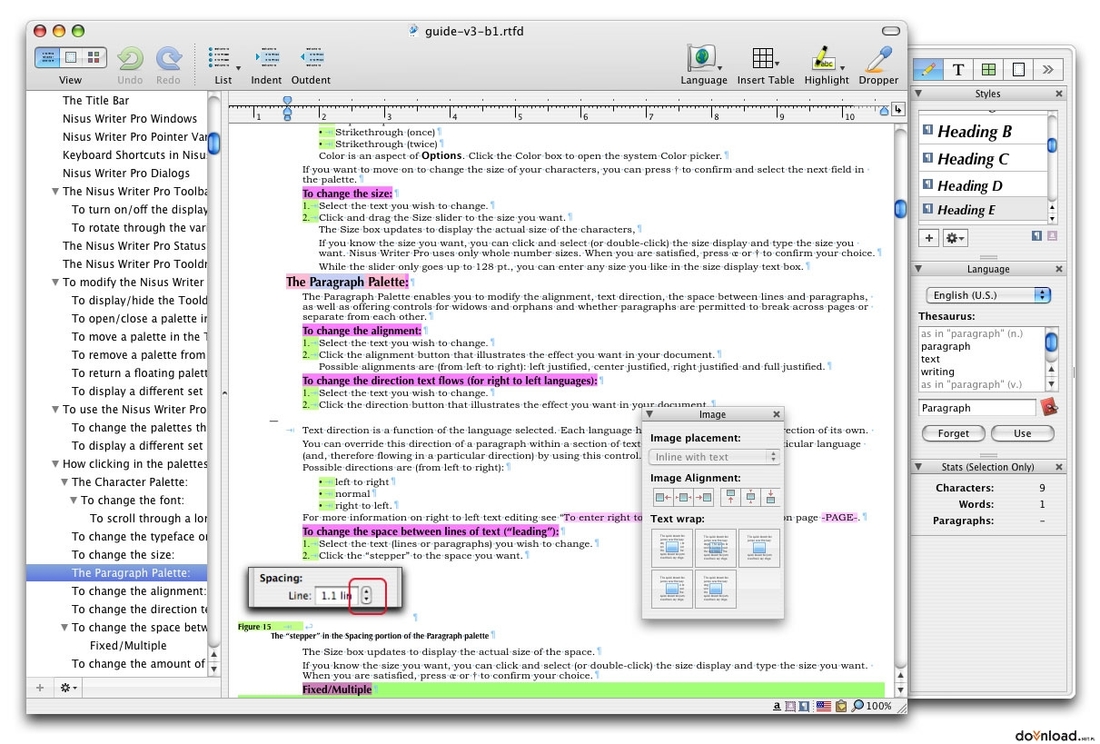Align image to vertical middle
This screenshot has width=1100, height=744.
(751, 497)
